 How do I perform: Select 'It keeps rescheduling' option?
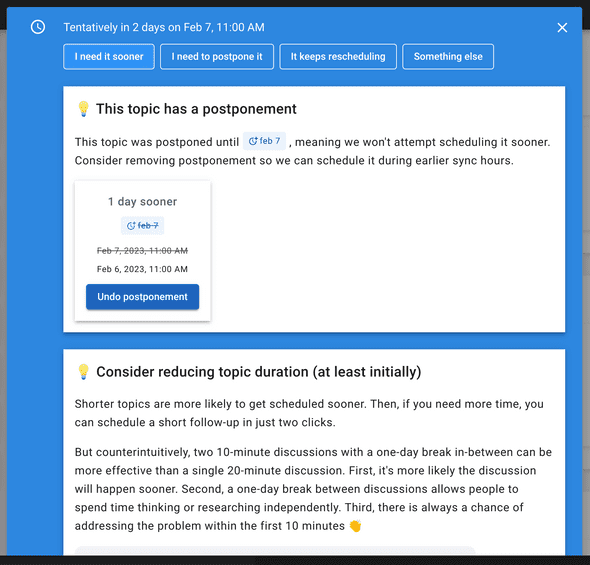click(x=338, y=56)
